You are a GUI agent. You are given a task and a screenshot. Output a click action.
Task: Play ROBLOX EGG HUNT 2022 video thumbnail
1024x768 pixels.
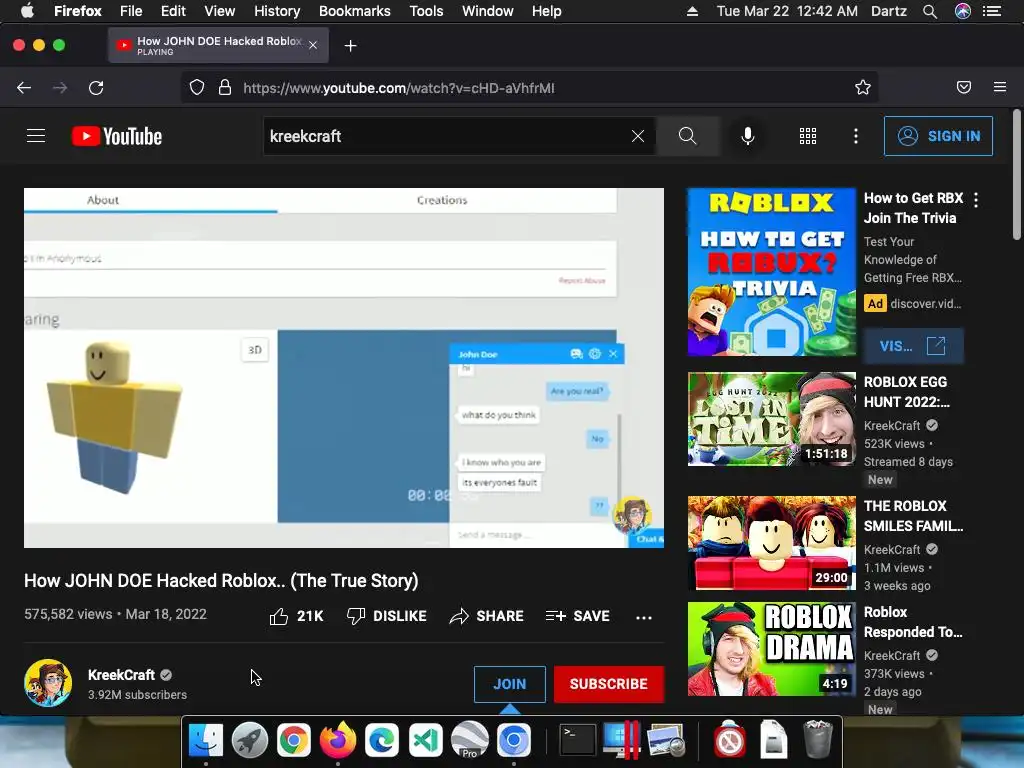point(772,419)
